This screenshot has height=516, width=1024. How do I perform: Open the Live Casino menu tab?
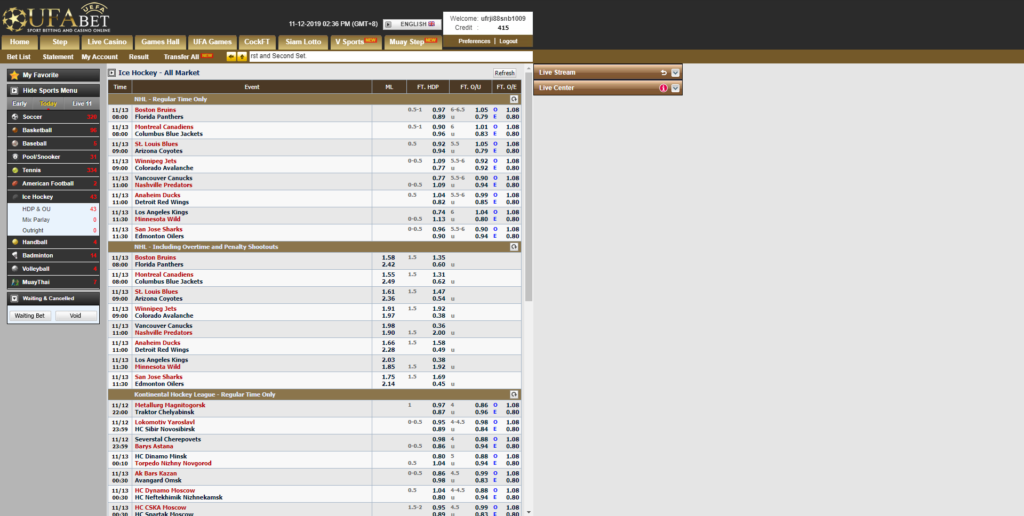[x=107, y=42]
